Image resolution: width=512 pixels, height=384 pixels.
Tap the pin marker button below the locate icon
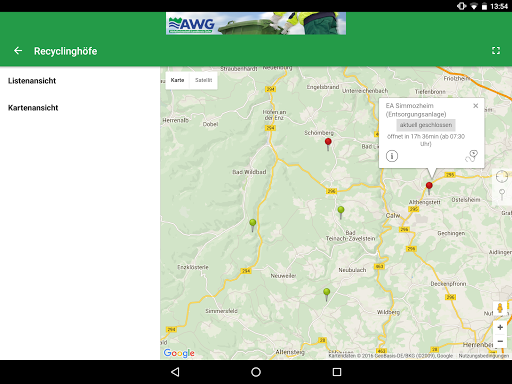(x=502, y=194)
